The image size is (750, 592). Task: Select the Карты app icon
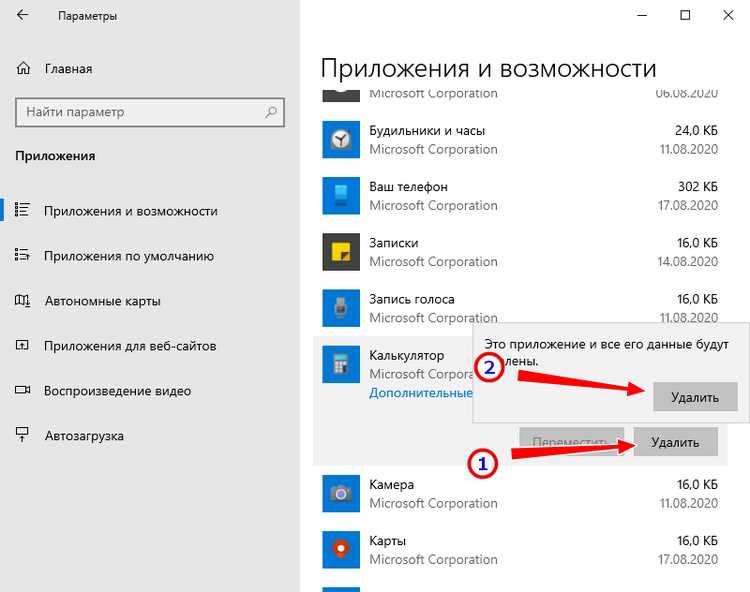pos(341,549)
